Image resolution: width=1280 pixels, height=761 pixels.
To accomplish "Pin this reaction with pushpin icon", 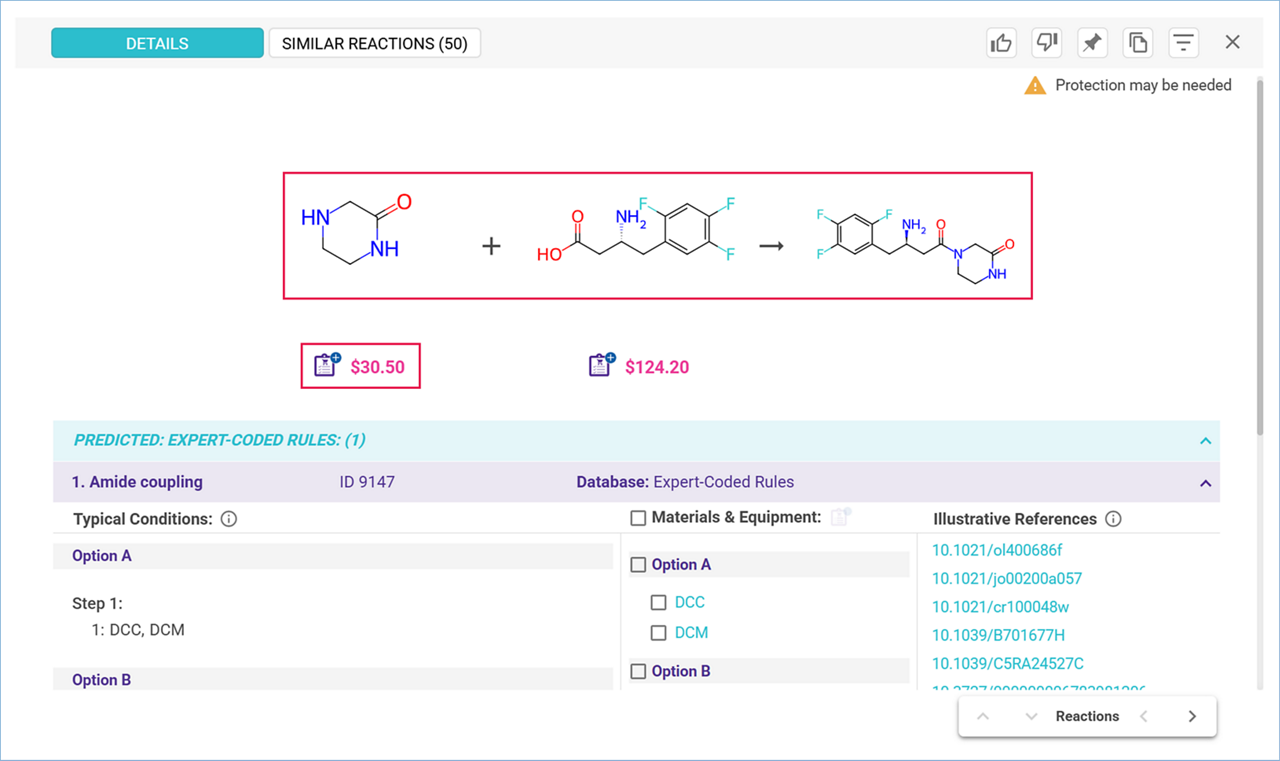I will (x=1092, y=42).
